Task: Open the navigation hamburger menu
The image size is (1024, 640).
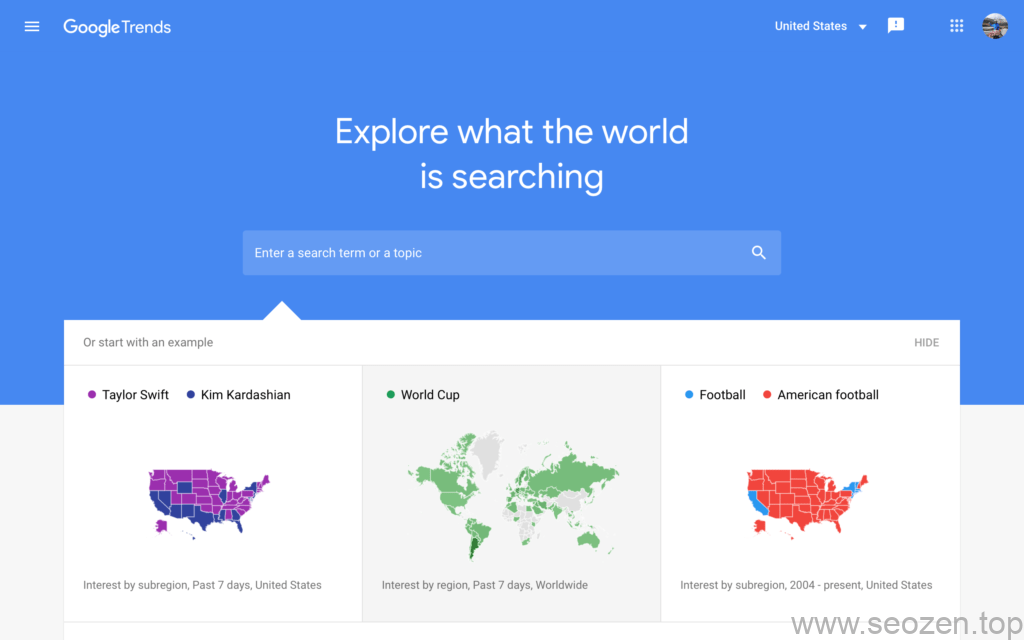Action: point(31,26)
